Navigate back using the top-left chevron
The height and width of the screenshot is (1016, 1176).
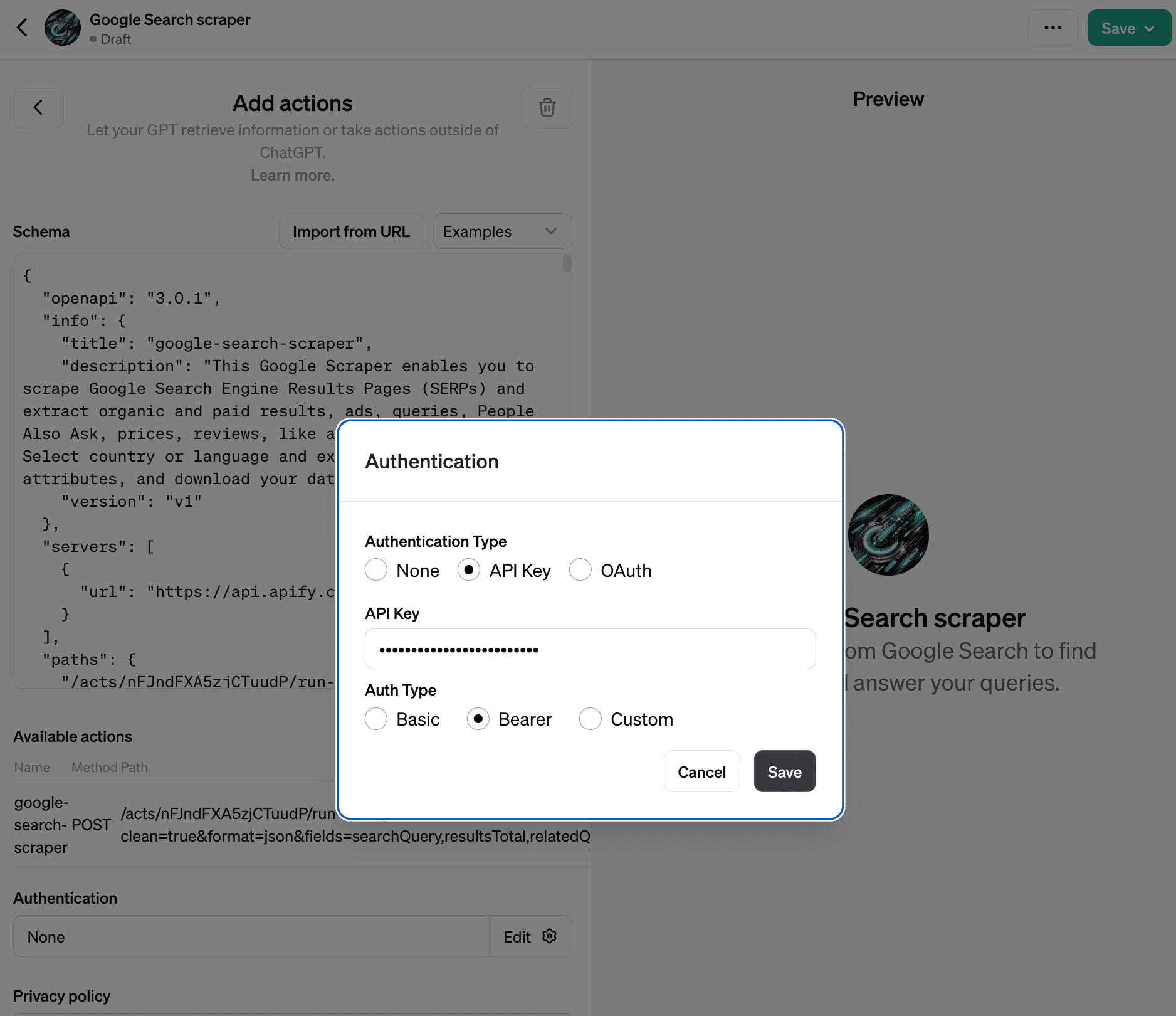(23, 28)
